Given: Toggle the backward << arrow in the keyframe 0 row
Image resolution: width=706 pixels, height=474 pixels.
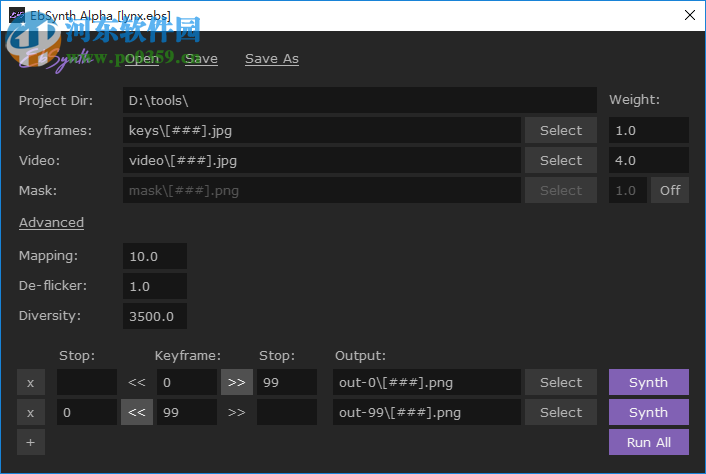Looking at the screenshot, I should [137, 383].
